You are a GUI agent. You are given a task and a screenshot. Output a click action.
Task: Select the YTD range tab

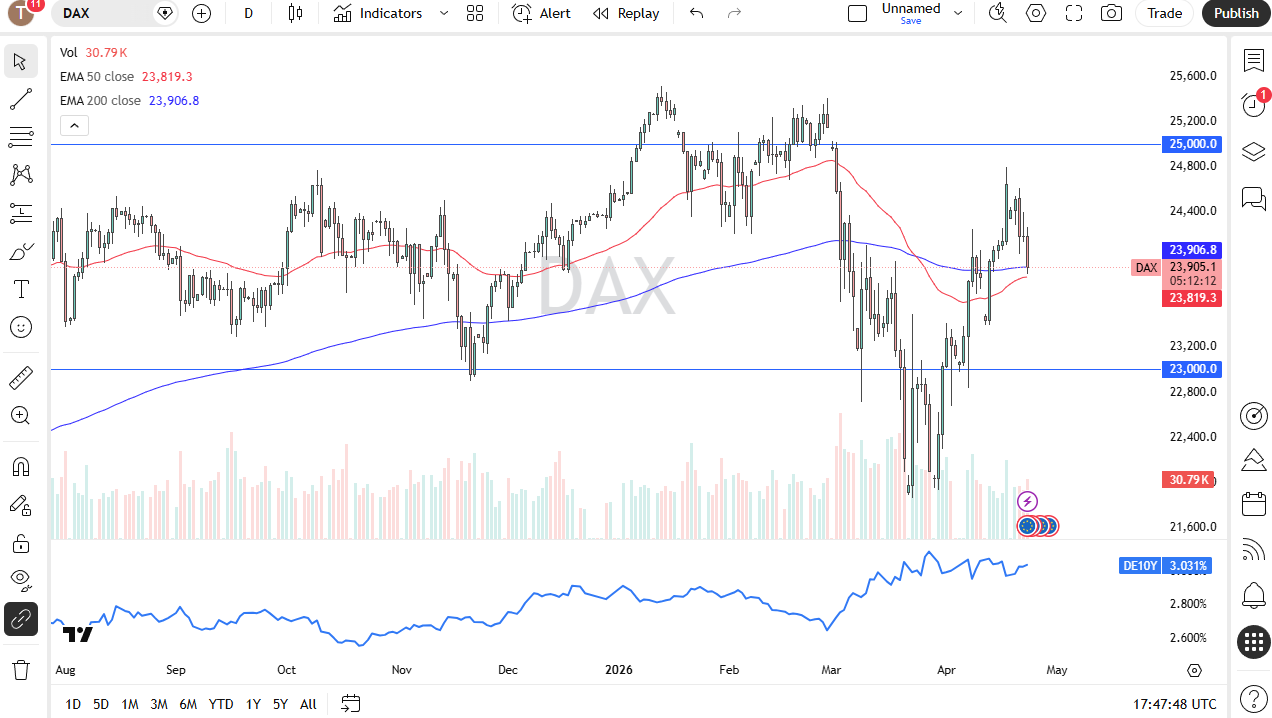(220, 704)
